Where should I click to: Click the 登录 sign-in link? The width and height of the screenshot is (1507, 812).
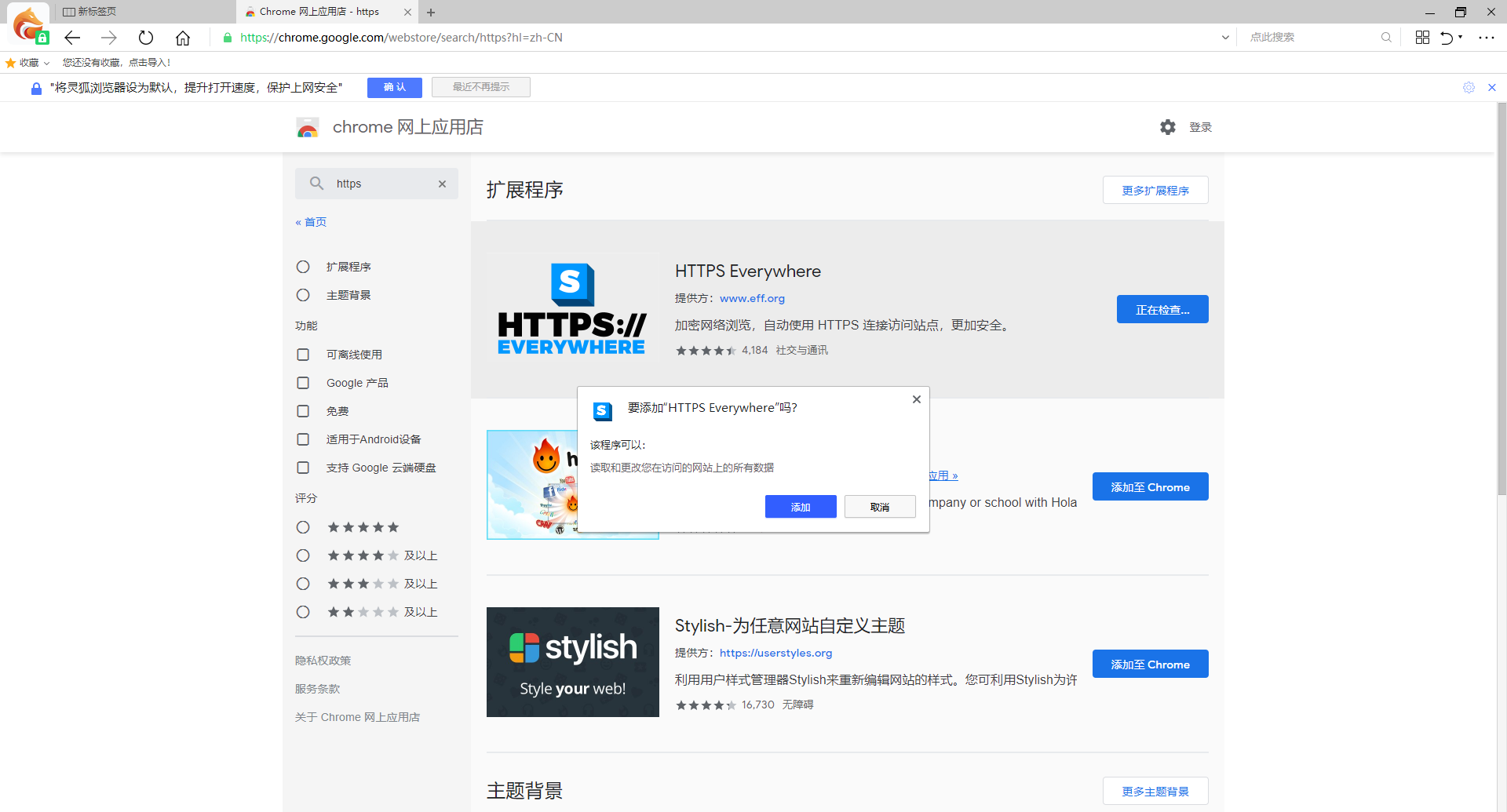1200,127
